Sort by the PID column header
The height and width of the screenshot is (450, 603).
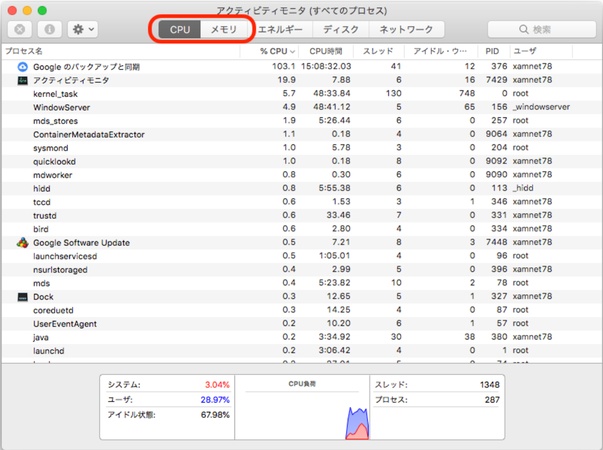(492, 51)
